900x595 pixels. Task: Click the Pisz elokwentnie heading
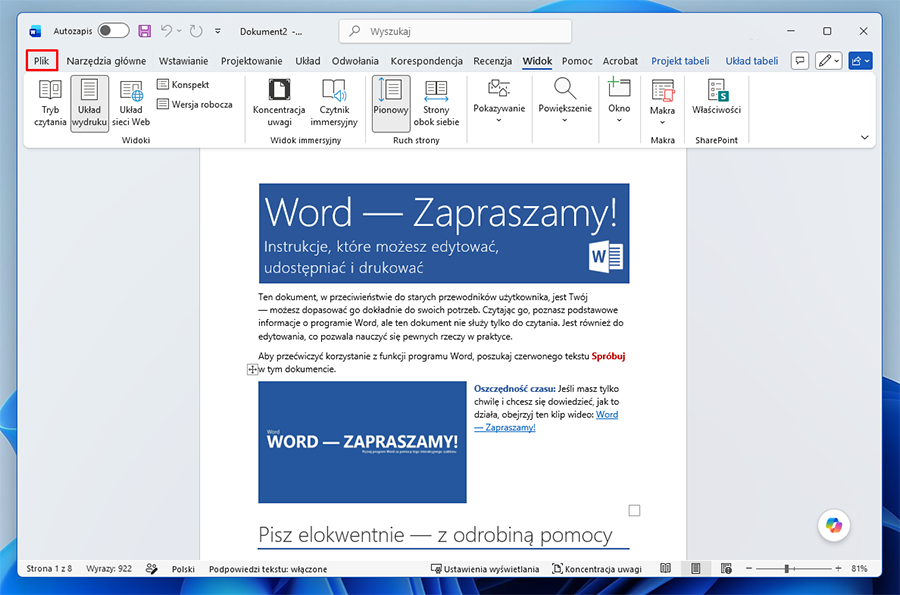click(435, 535)
